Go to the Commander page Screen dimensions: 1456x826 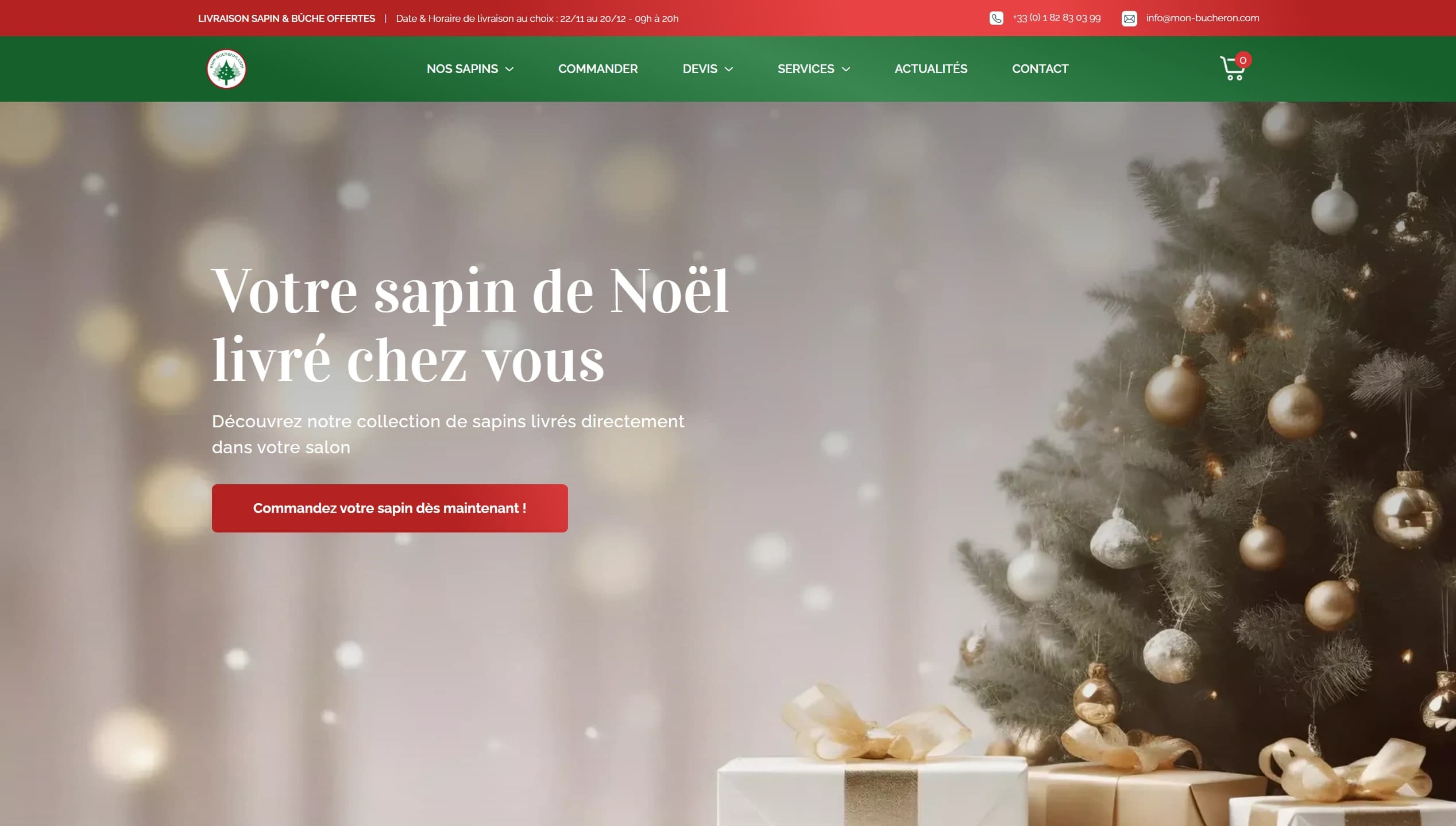point(598,69)
